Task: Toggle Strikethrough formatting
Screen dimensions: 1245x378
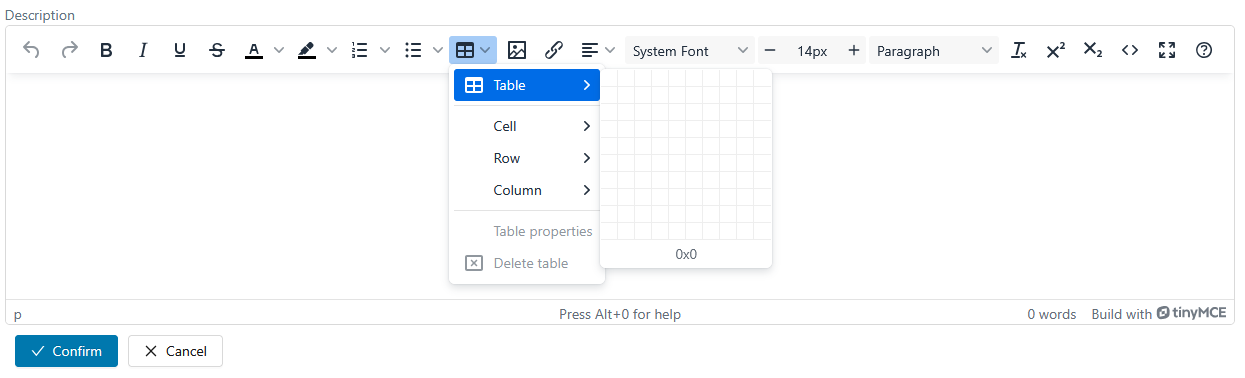Action: 217,50
